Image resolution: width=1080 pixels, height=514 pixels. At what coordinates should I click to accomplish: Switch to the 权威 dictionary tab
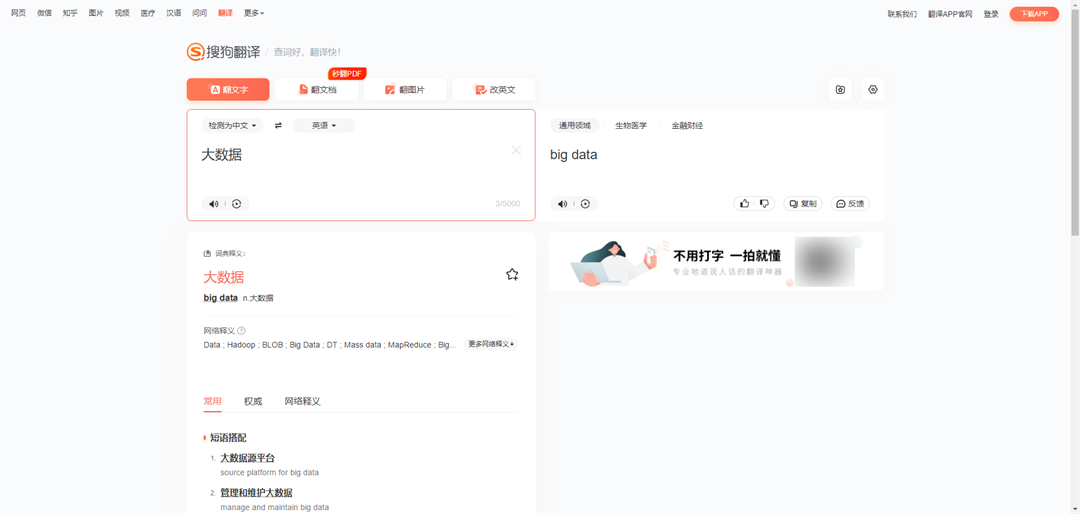pos(253,401)
